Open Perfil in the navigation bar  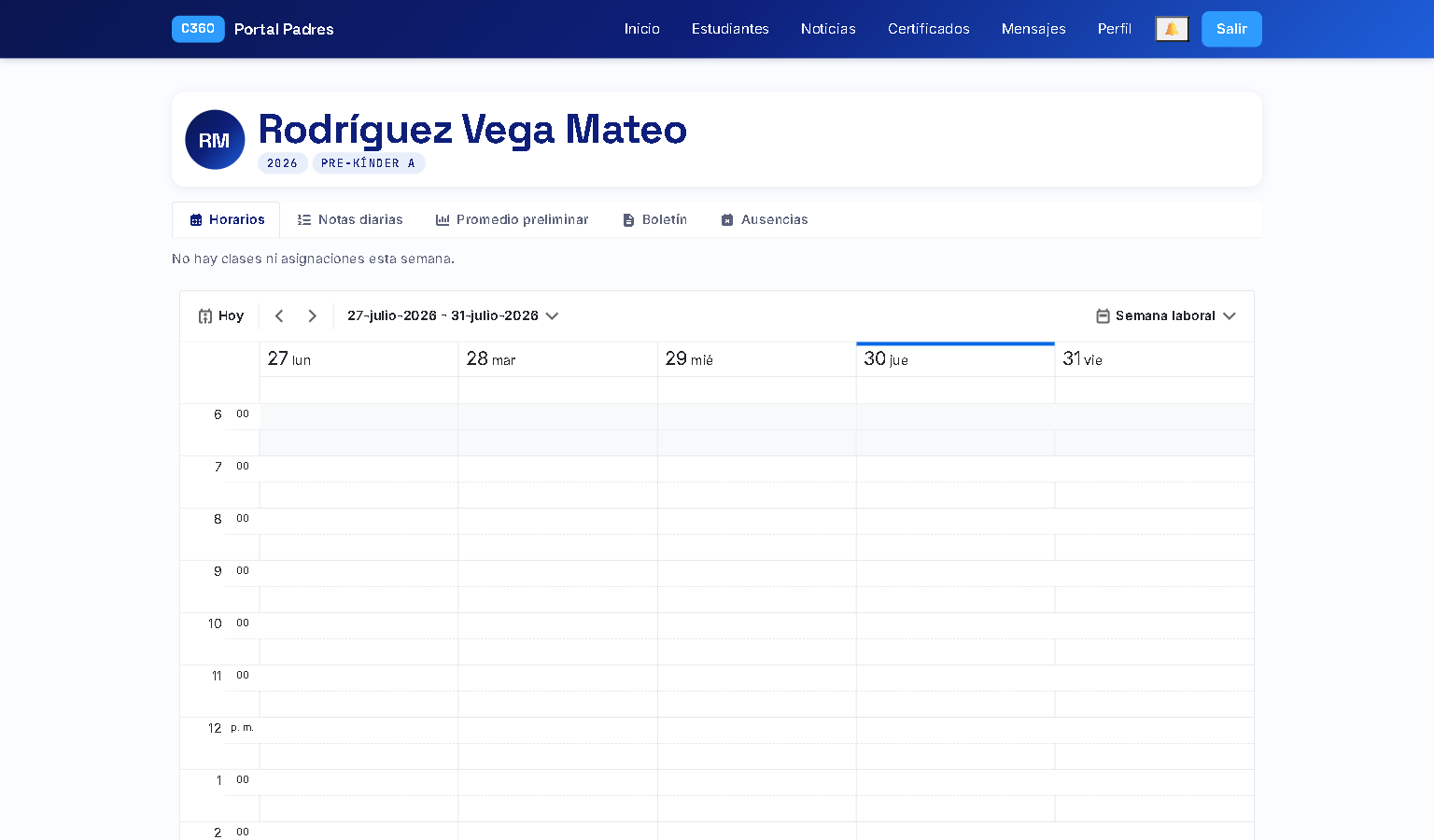point(1115,29)
